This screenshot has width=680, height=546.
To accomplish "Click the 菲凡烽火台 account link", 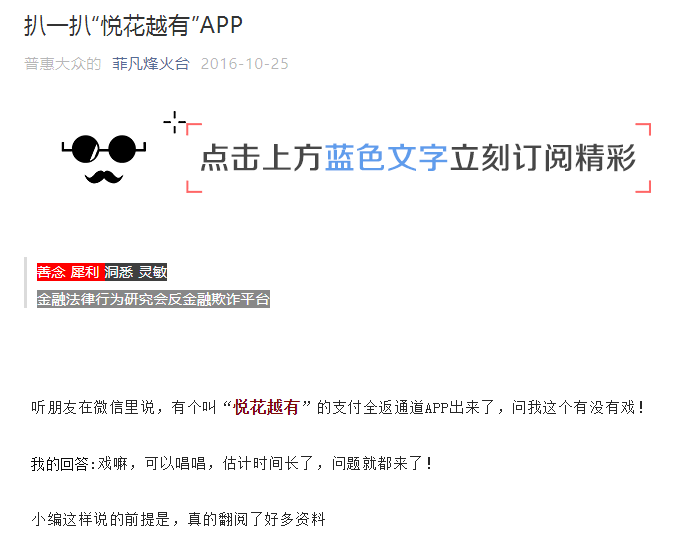I will point(150,64).
